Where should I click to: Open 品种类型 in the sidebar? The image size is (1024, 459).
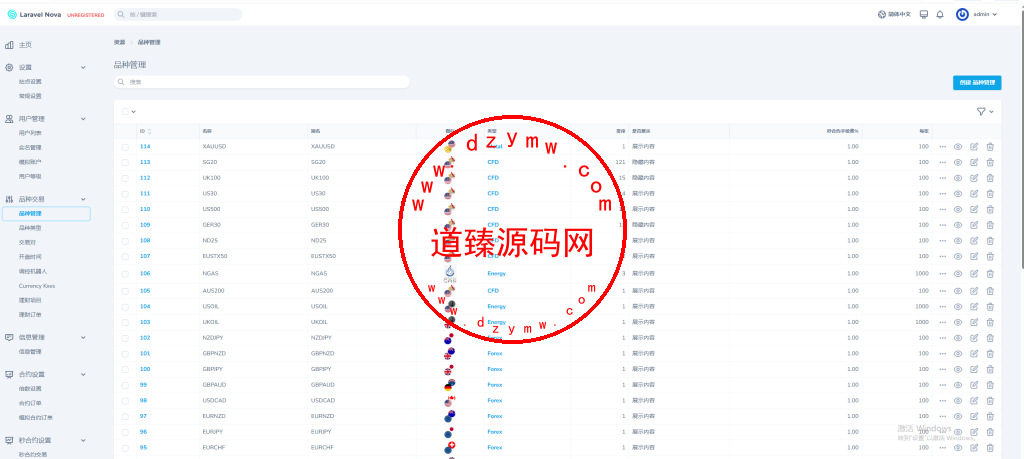(30, 228)
